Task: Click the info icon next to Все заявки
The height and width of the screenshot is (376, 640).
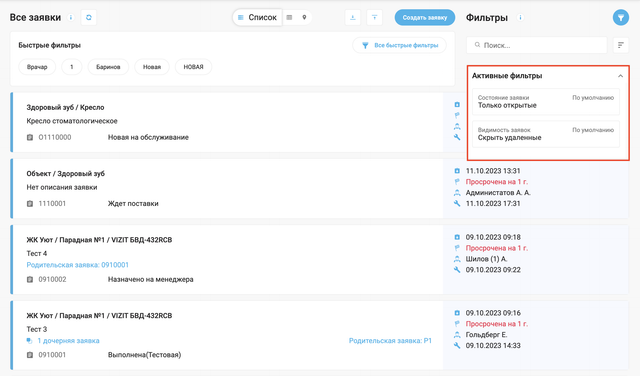Action: point(71,18)
